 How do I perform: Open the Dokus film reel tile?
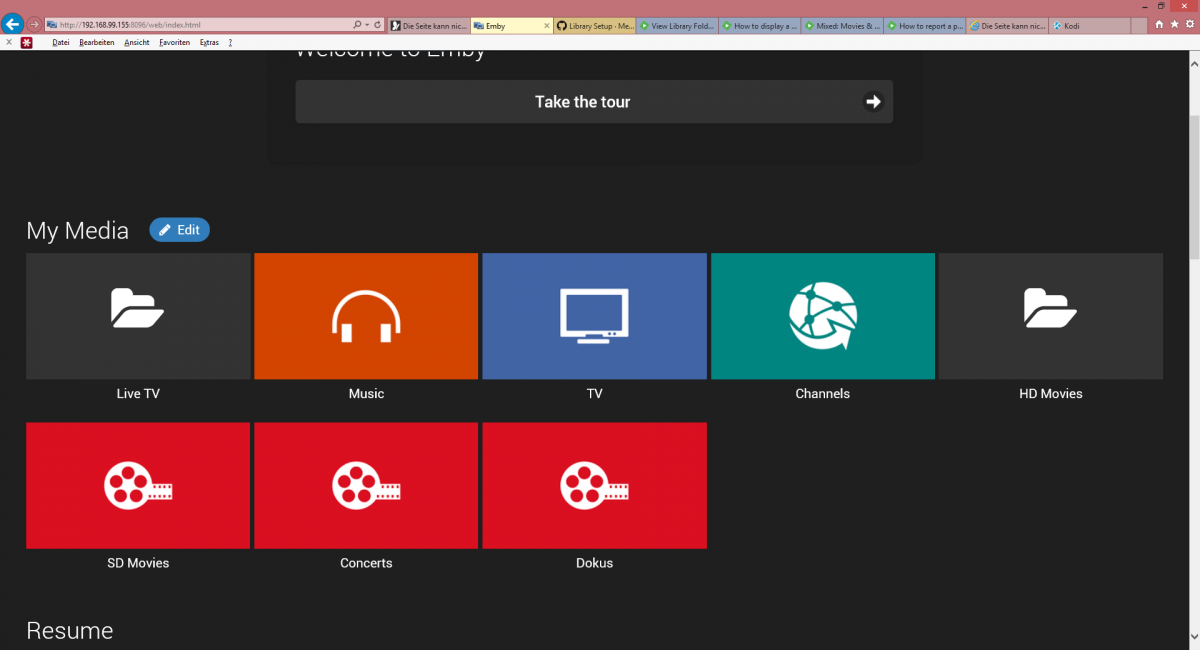(594, 486)
